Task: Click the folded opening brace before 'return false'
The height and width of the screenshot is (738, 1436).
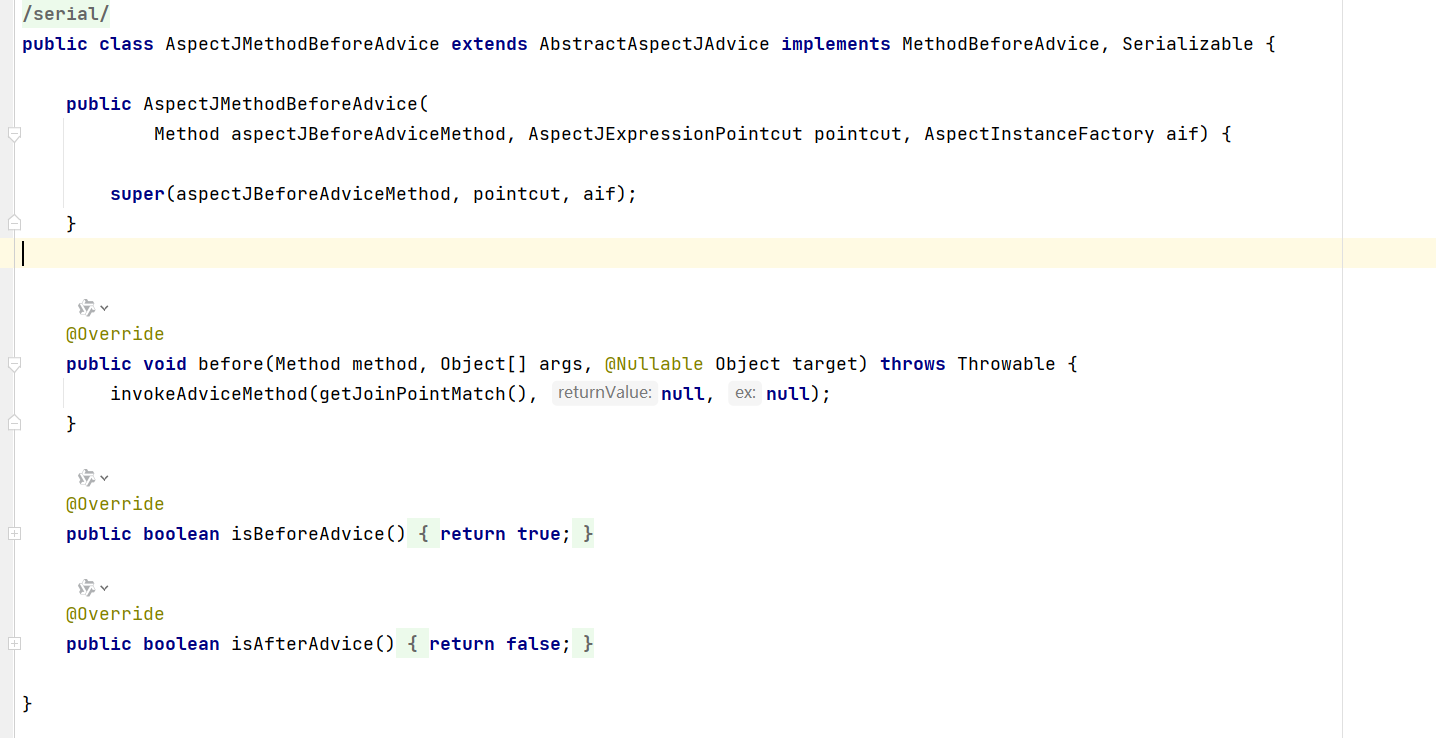Action: (412, 644)
